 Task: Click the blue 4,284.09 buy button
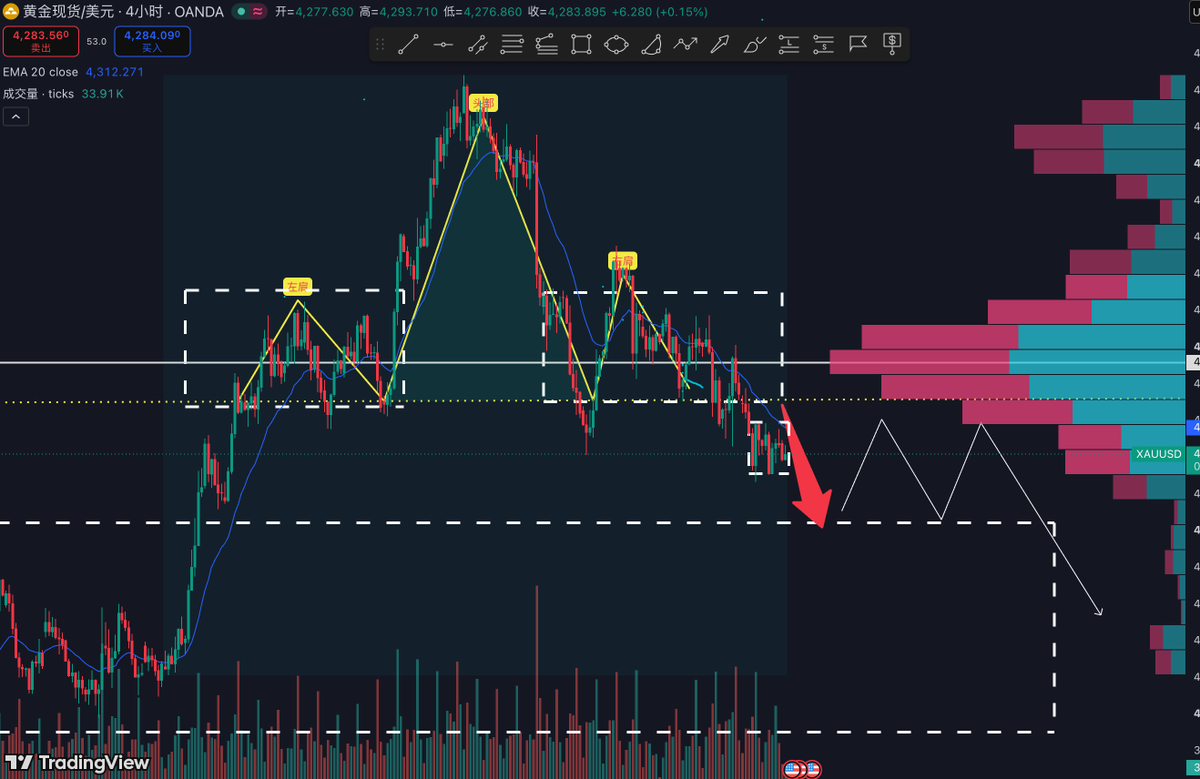(x=152, y=41)
